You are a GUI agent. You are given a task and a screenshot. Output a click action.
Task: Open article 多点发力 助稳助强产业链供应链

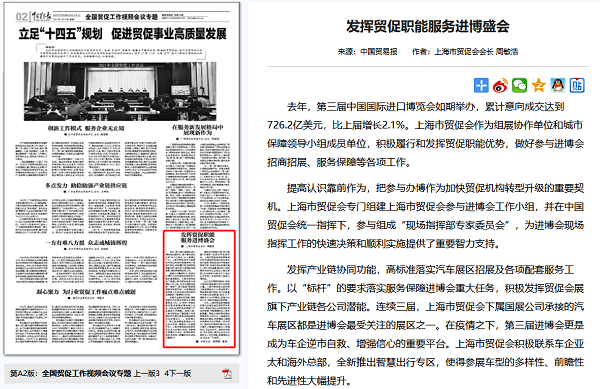(86, 186)
